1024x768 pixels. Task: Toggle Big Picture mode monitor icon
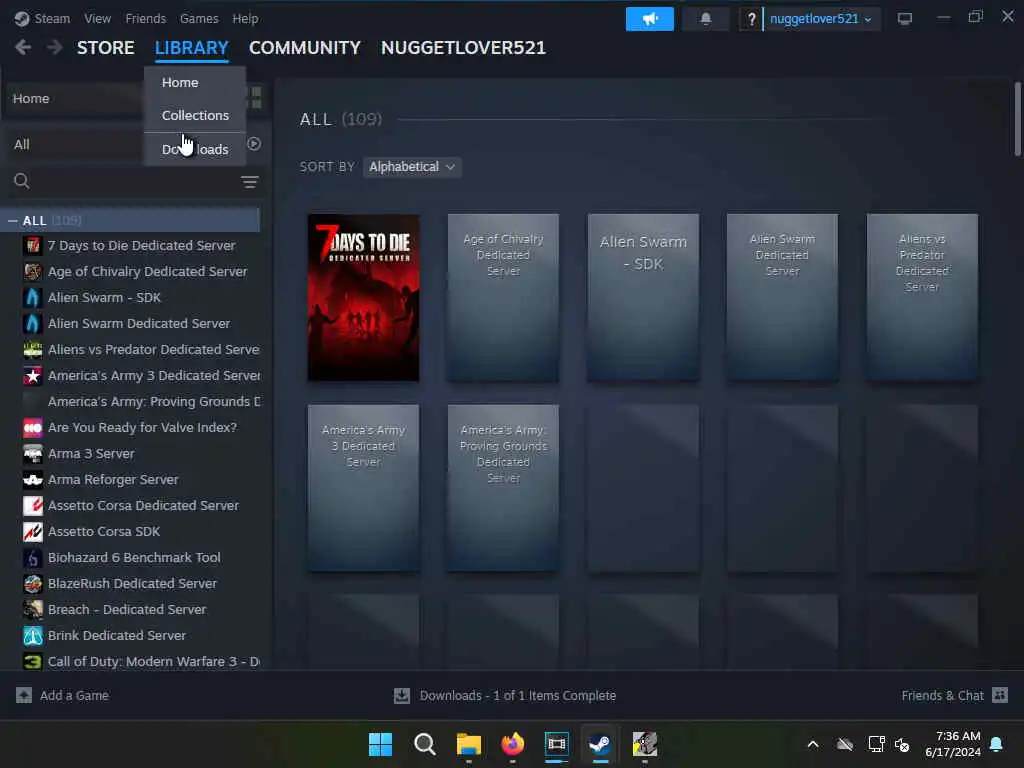pos(904,19)
